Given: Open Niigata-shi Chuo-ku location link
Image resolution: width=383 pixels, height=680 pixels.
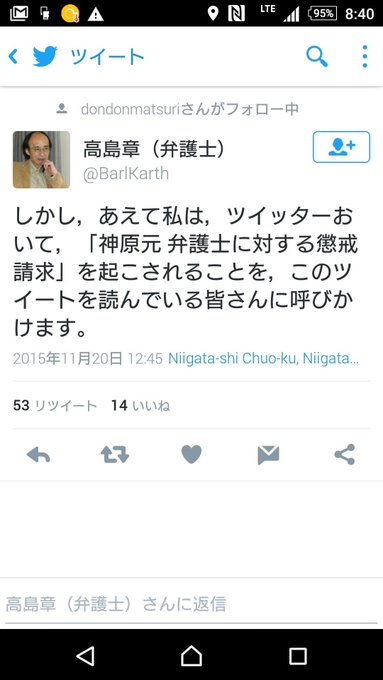Looking at the screenshot, I should 263,359.
